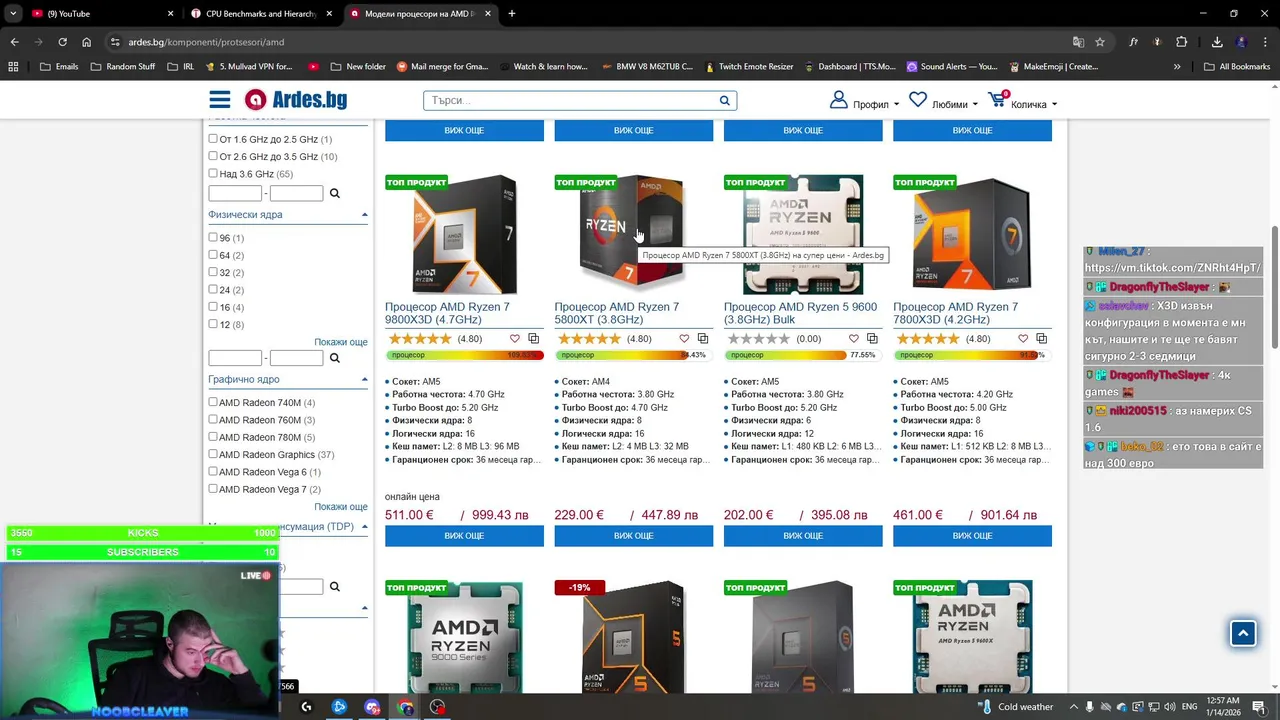Click the Любими heart icon in header
1280x720 pixels.
click(918, 100)
